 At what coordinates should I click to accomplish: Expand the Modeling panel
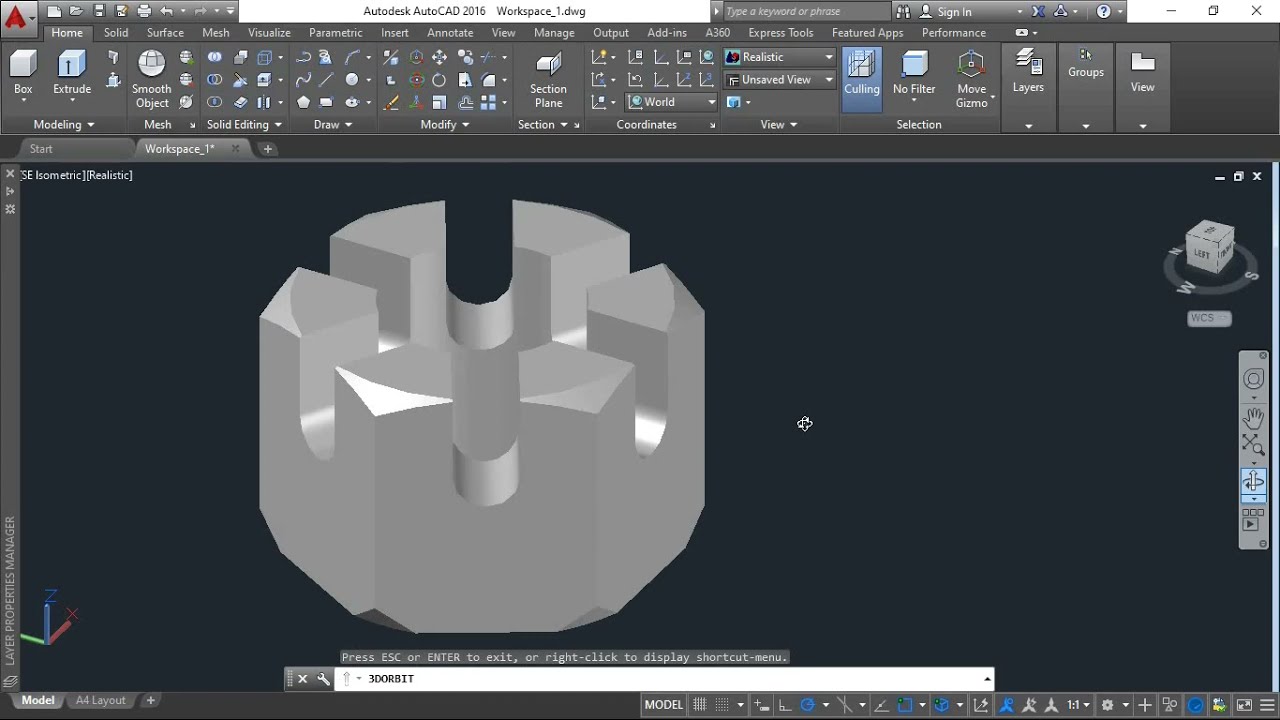(63, 125)
